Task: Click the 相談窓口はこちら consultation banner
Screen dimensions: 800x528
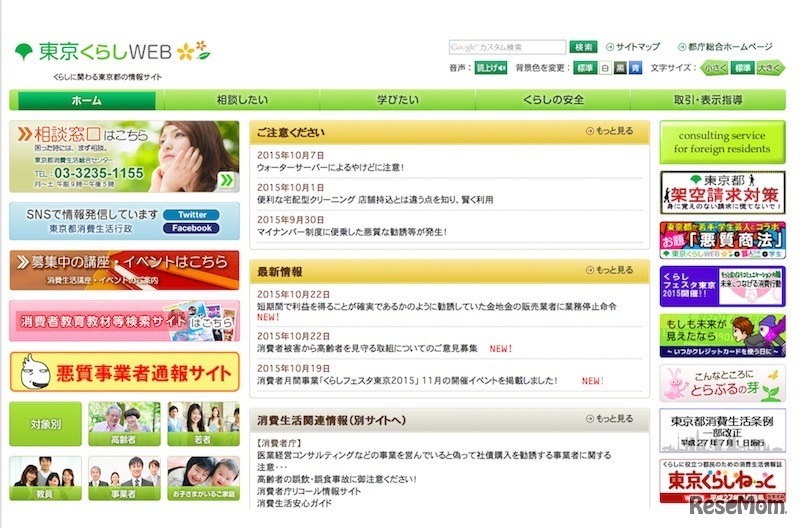Action: pyautogui.click(x=124, y=157)
